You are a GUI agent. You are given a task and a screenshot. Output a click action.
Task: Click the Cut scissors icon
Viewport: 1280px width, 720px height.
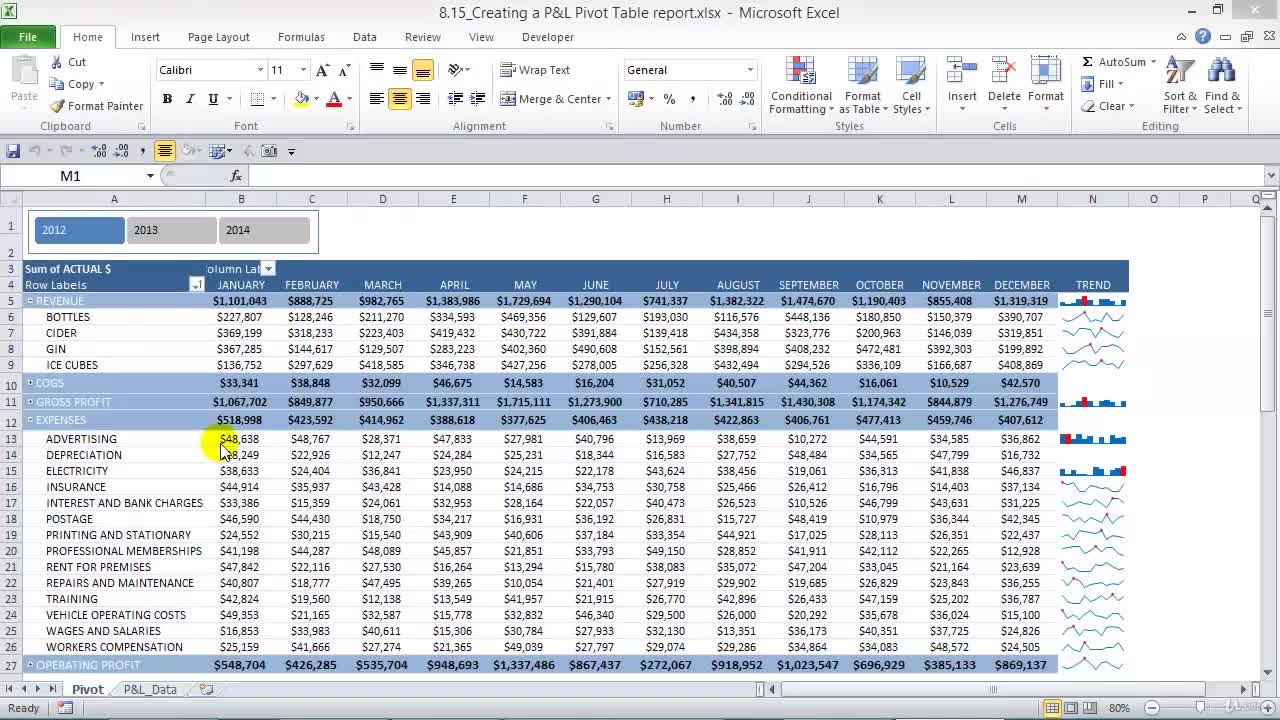click(x=57, y=62)
